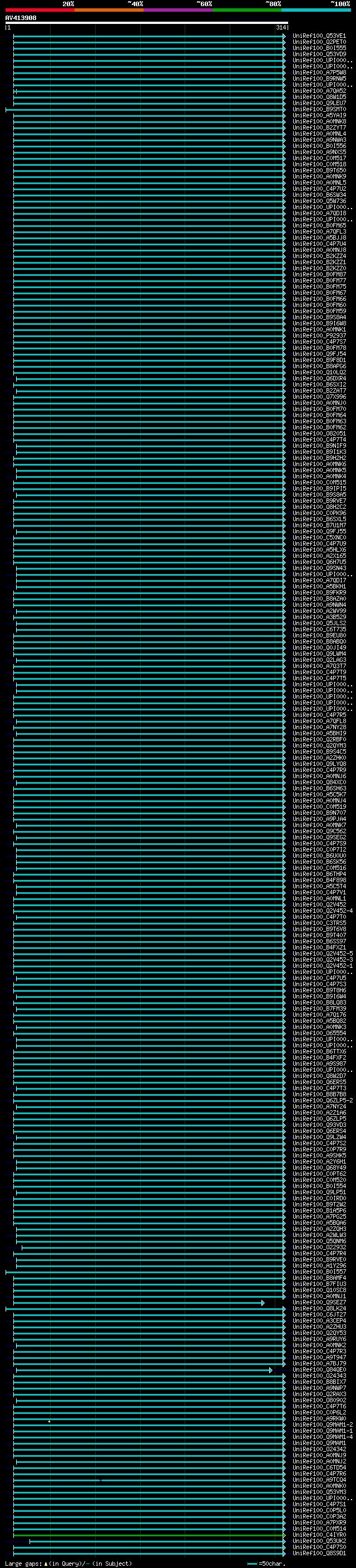
Task: Click the alignment bar for UniRef100_O22932
Action: [x=154, y=1247]
